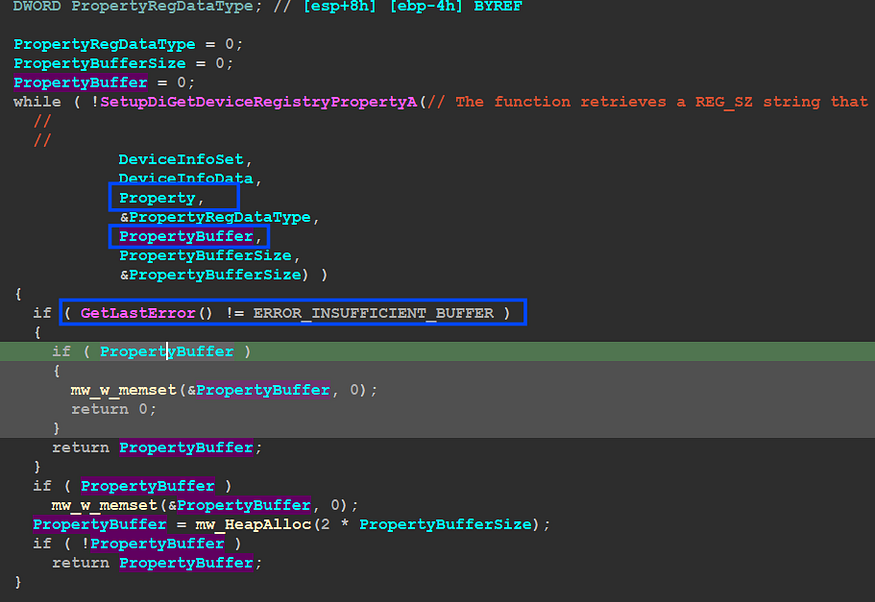Select the DeviceInfoSet argument

click(181, 160)
